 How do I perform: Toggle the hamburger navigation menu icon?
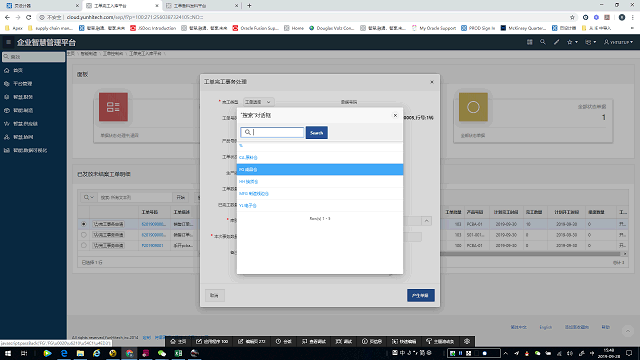pos(8,42)
